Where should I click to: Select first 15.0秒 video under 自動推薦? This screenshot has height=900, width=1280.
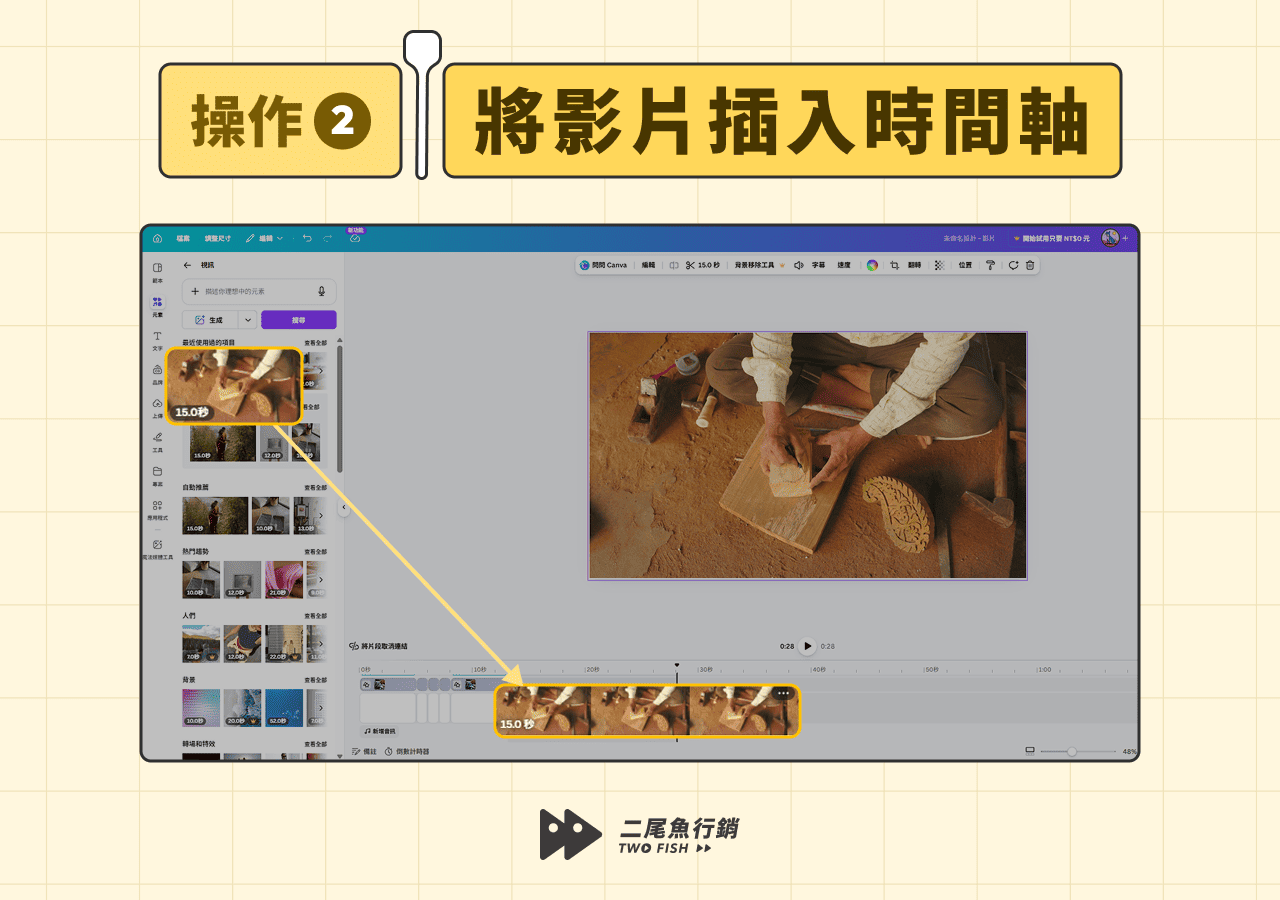215,516
